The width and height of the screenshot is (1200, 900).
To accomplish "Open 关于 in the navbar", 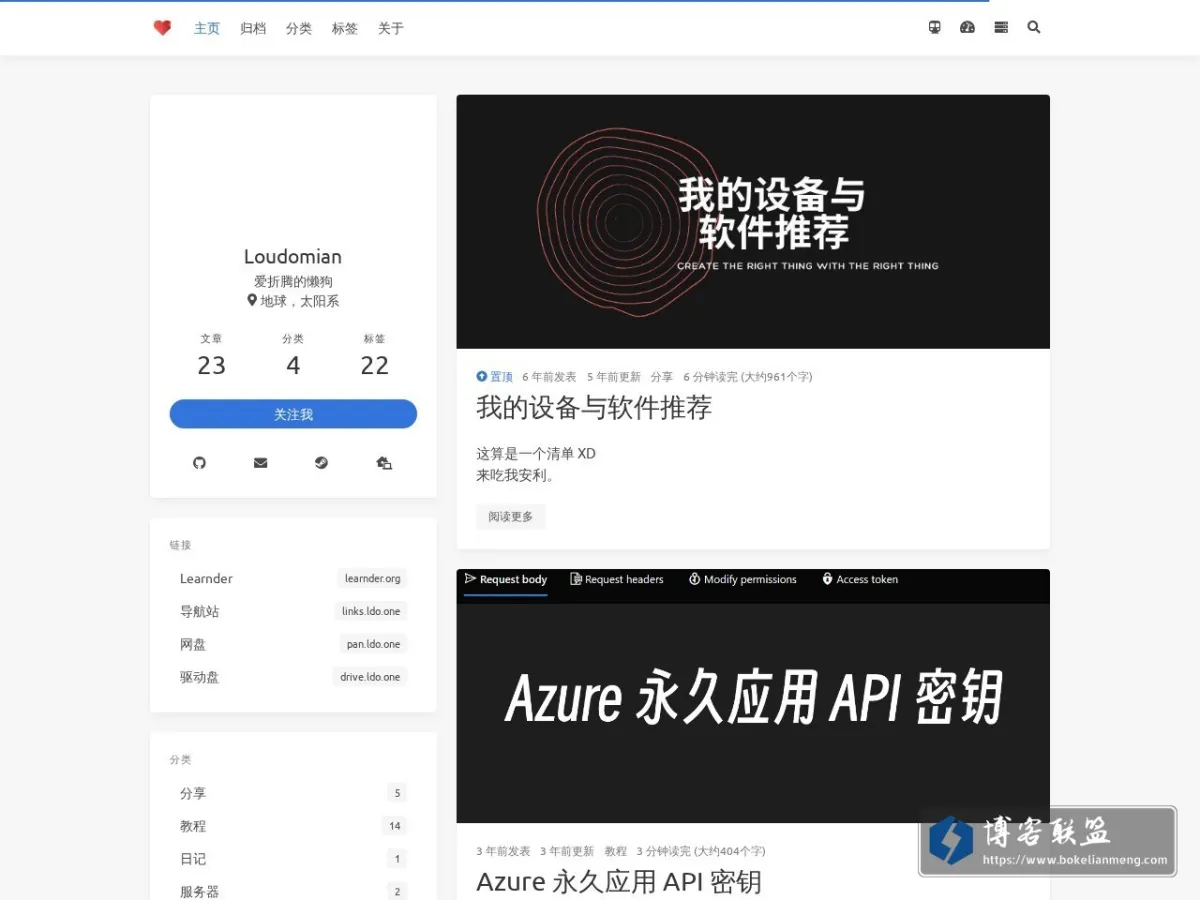I will coord(391,28).
